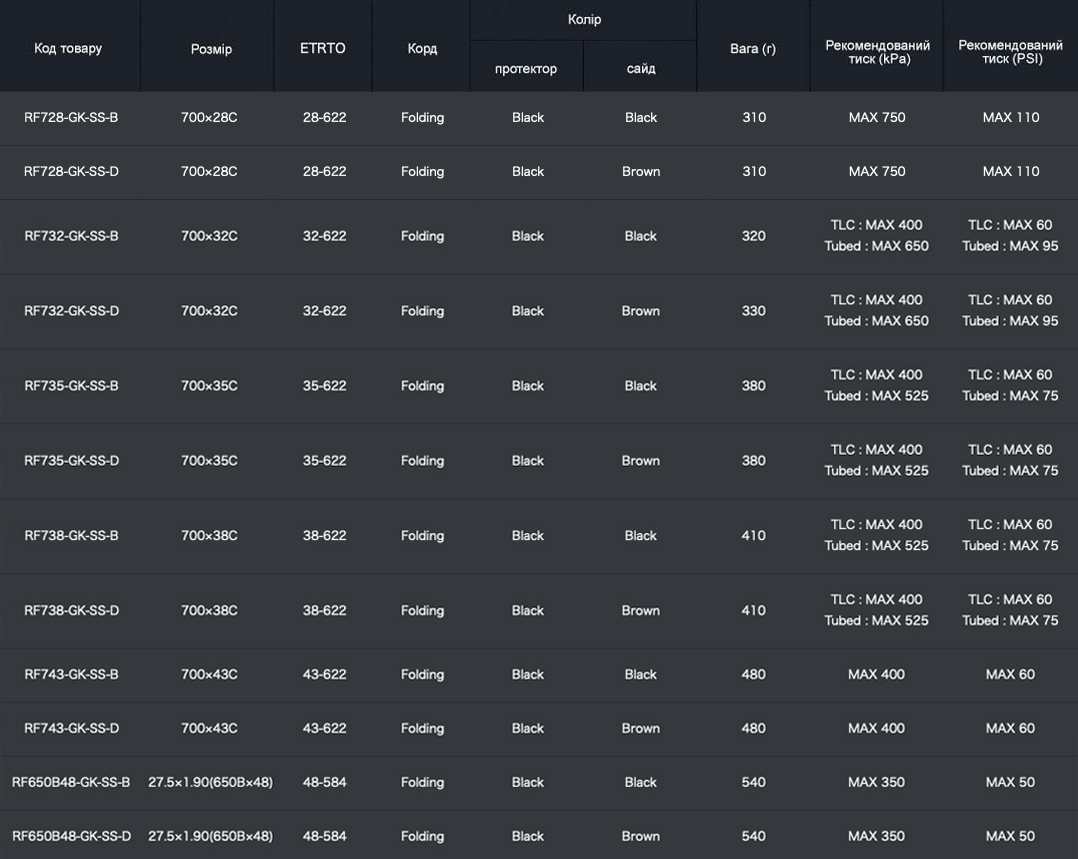
Task: Select the RF732-GK-SS-D row code
Action: click(x=71, y=311)
